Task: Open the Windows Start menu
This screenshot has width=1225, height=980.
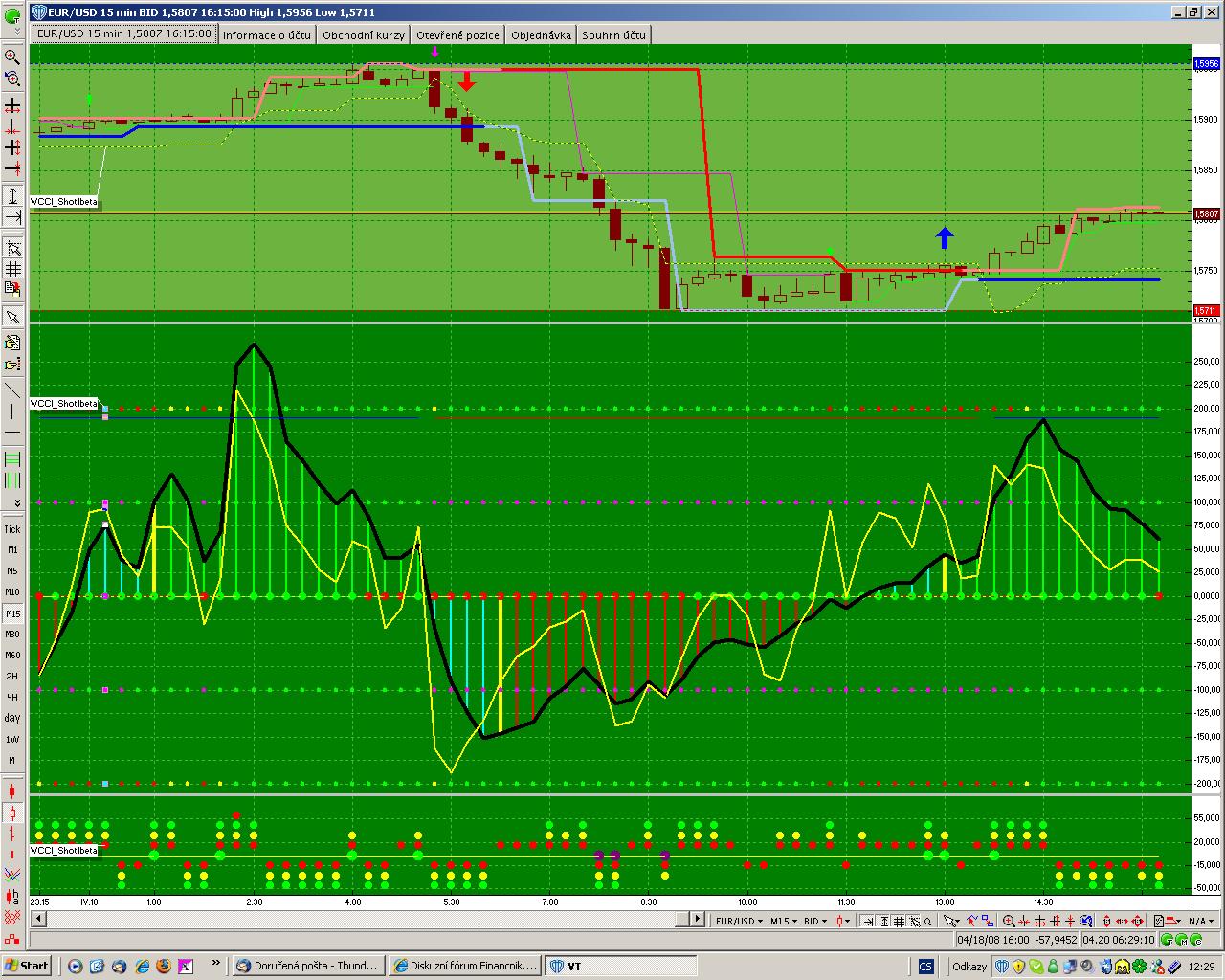Action: click(27, 966)
